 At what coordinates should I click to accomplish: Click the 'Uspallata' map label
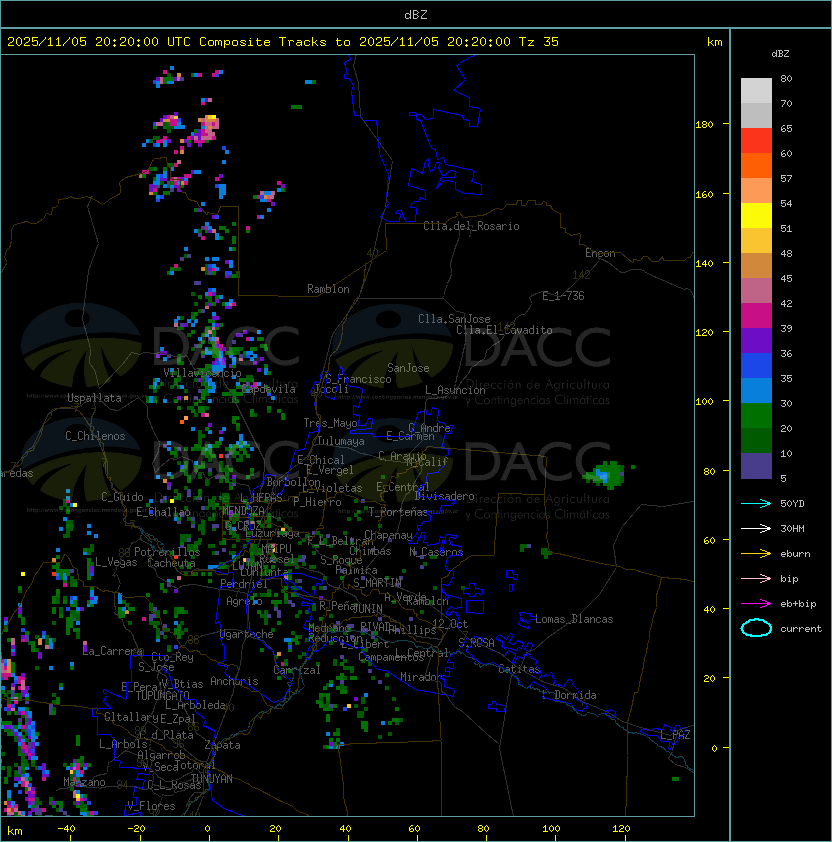pos(94,398)
